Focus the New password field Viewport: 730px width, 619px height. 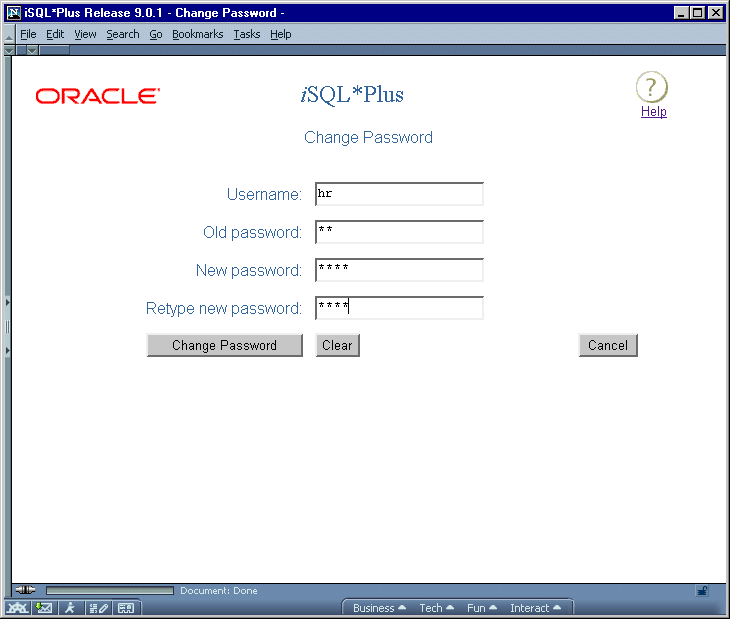point(399,270)
